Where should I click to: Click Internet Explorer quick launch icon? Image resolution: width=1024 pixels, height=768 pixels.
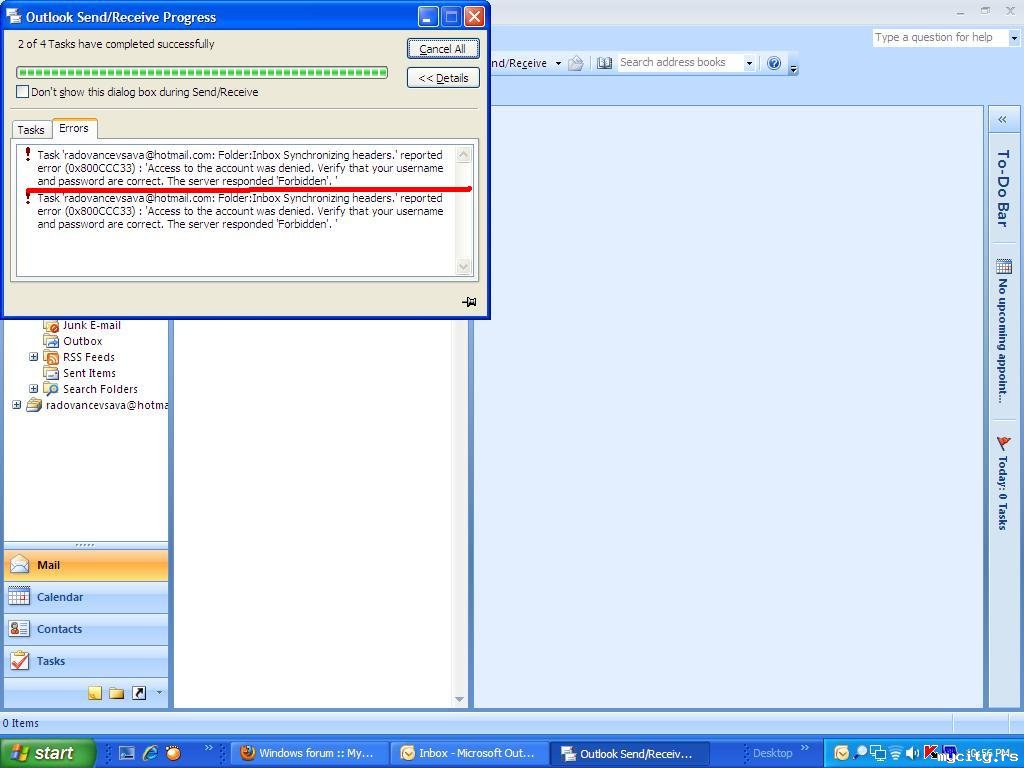point(150,752)
